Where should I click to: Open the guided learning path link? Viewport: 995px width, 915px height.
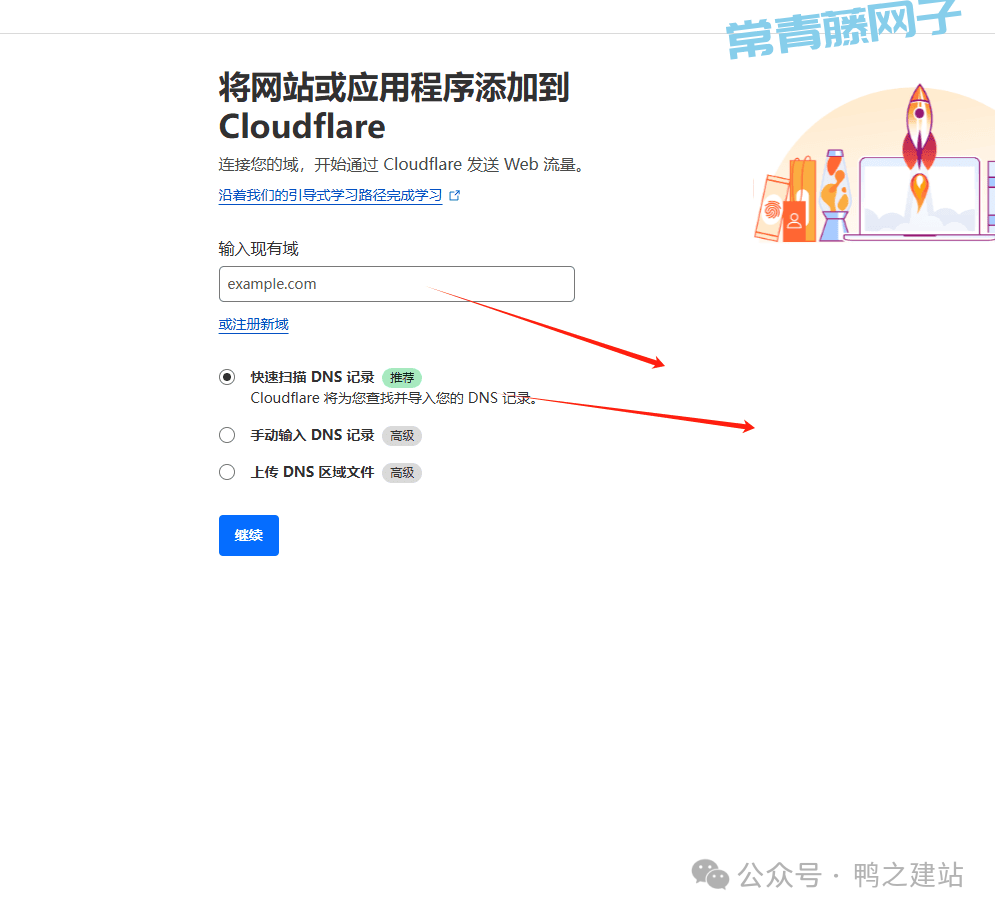[x=330, y=195]
